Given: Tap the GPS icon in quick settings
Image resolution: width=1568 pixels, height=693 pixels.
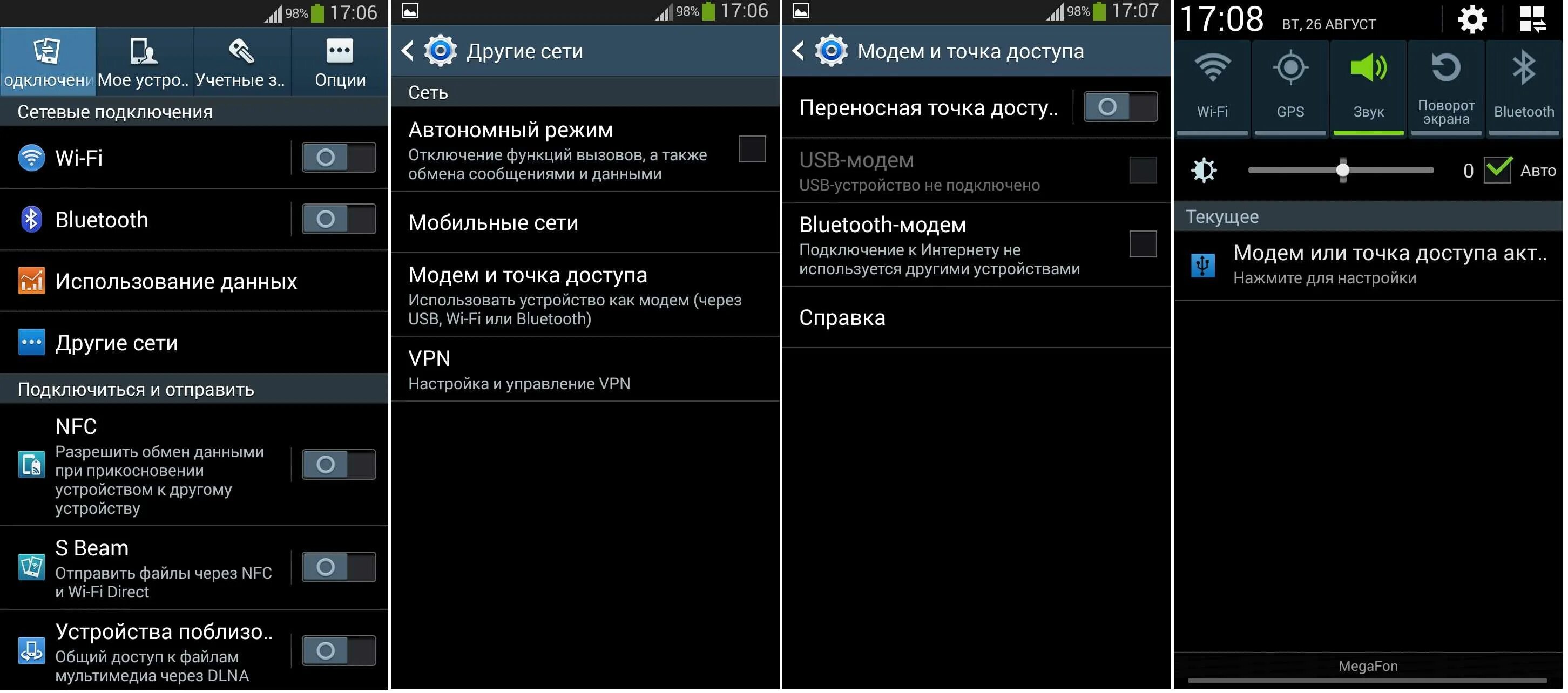Looking at the screenshot, I should [1290, 80].
